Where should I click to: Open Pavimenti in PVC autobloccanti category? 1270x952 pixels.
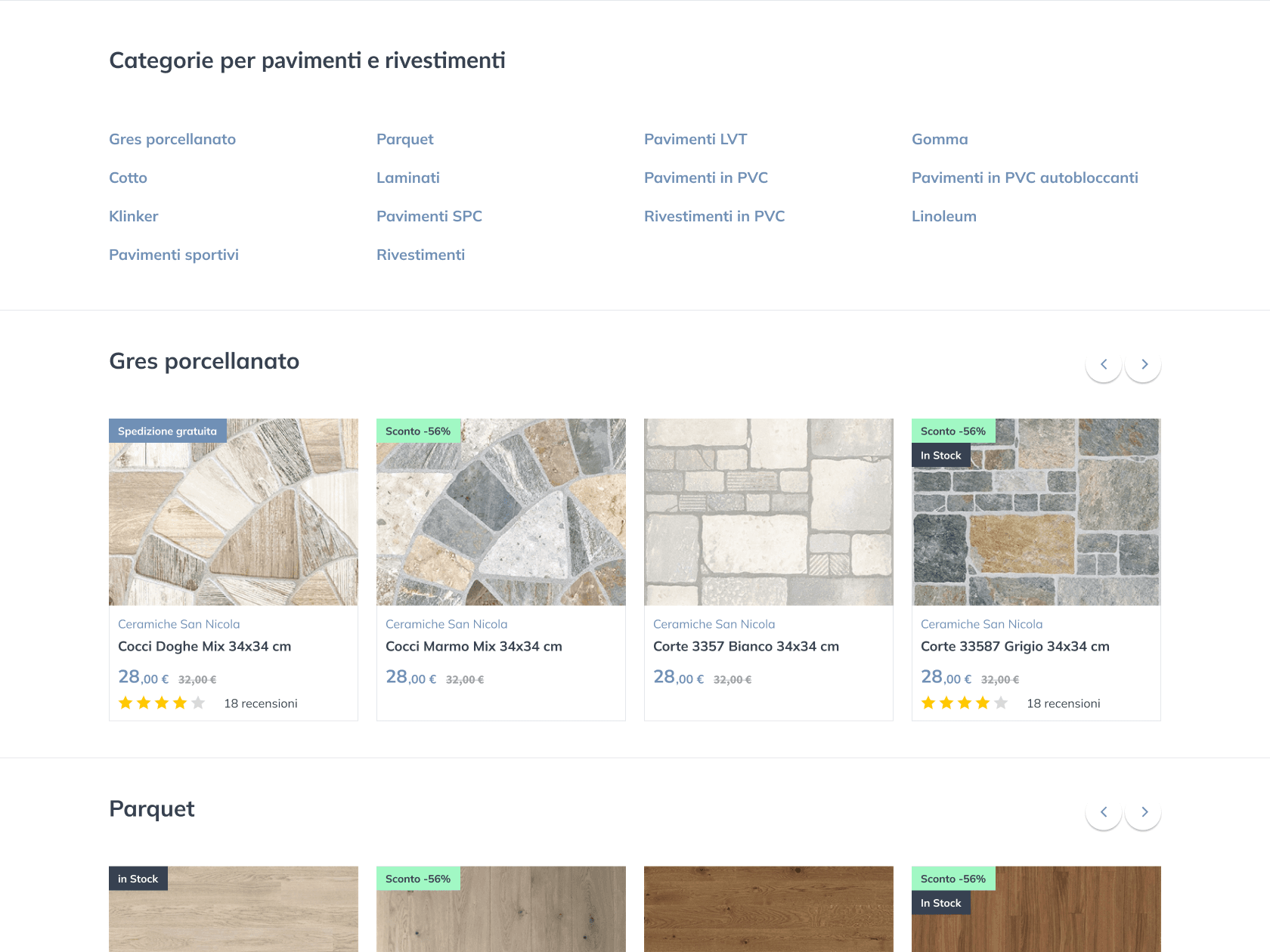point(1024,178)
